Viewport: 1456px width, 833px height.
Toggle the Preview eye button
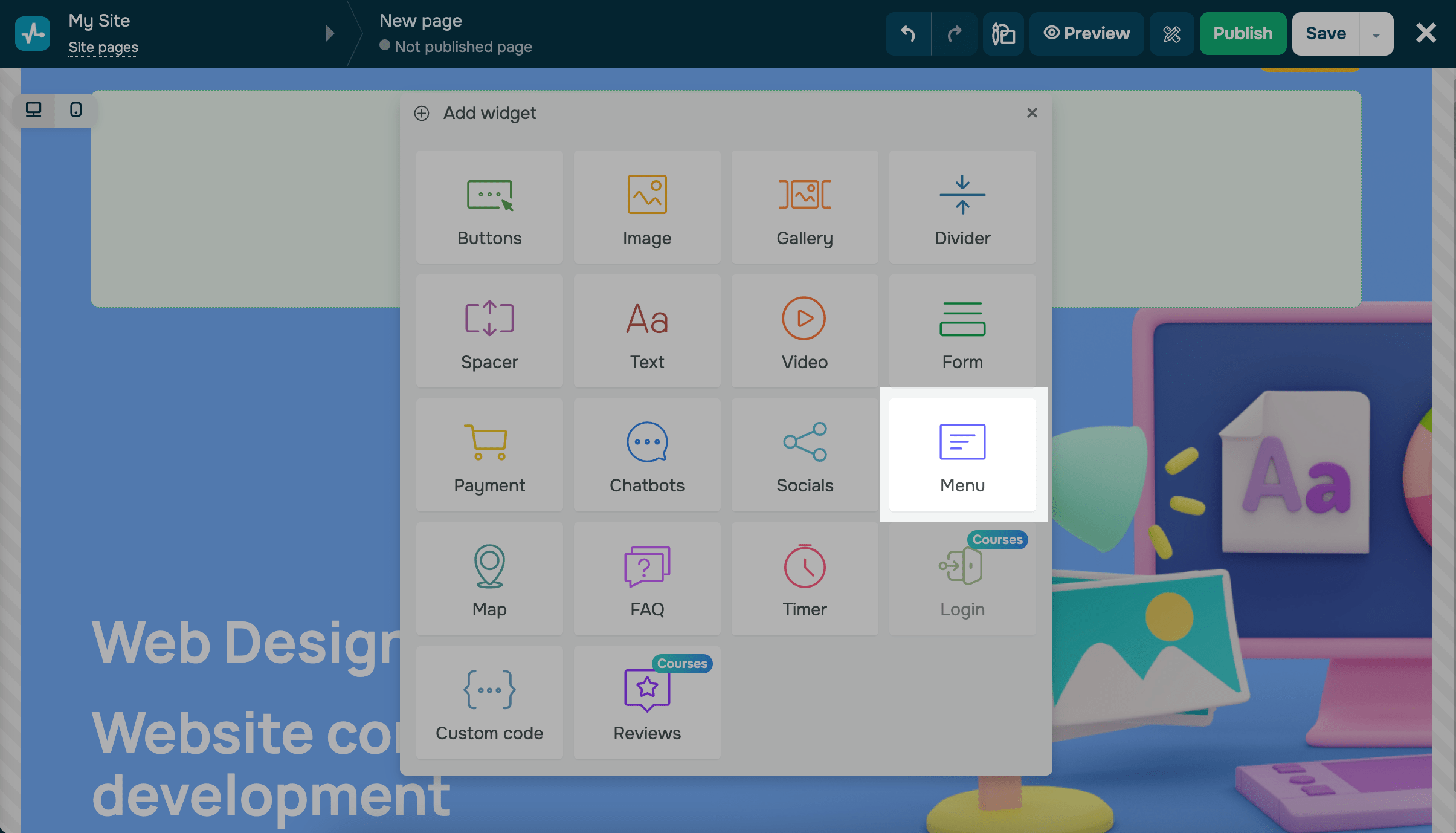tap(1086, 34)
